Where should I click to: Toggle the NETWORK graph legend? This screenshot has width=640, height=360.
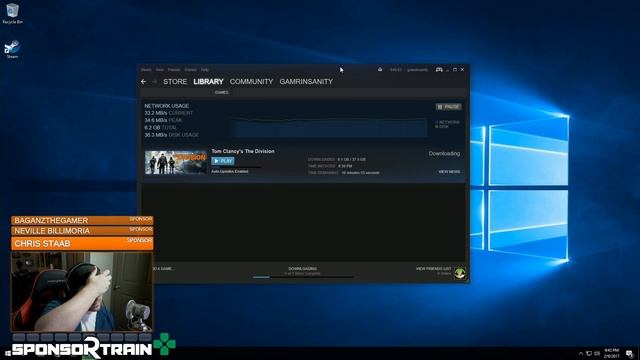pyautogui.click(x=448, y=122)
